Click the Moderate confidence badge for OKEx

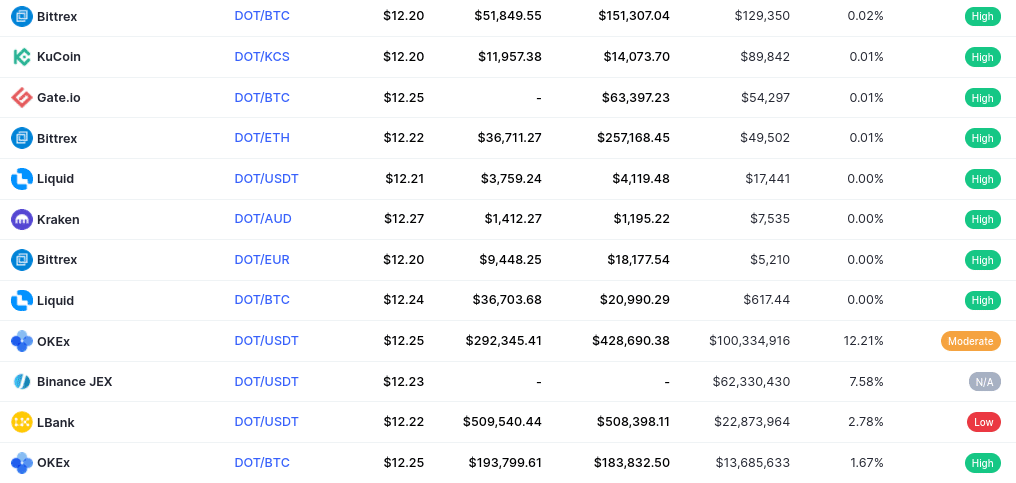(971, 341)
